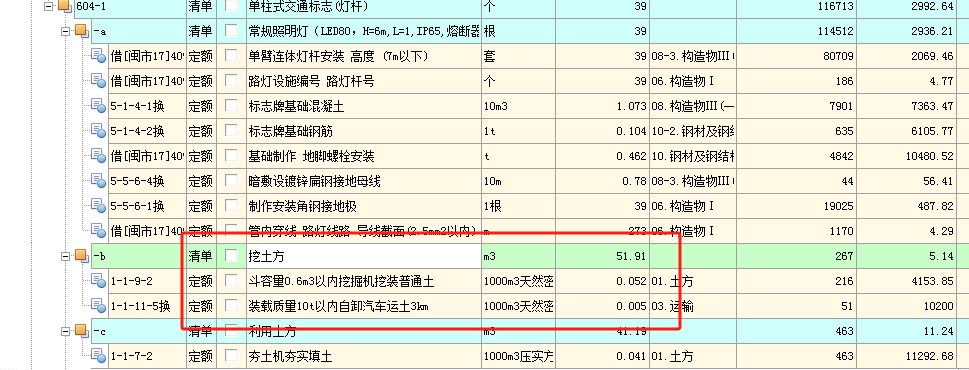
Task: Tick the checkbox in 暗敷设镀锌扁钢接地母线 row
Action: coord(231,180)
